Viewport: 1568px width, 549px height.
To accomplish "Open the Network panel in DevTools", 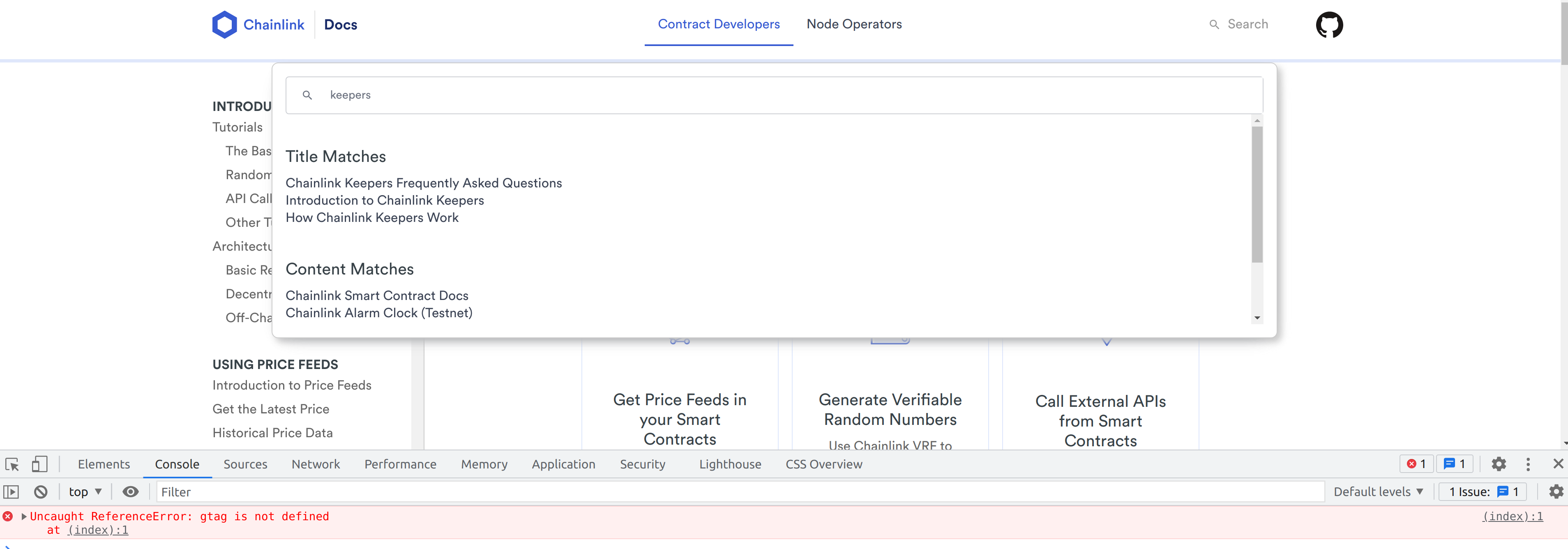I will click(315, 464).
